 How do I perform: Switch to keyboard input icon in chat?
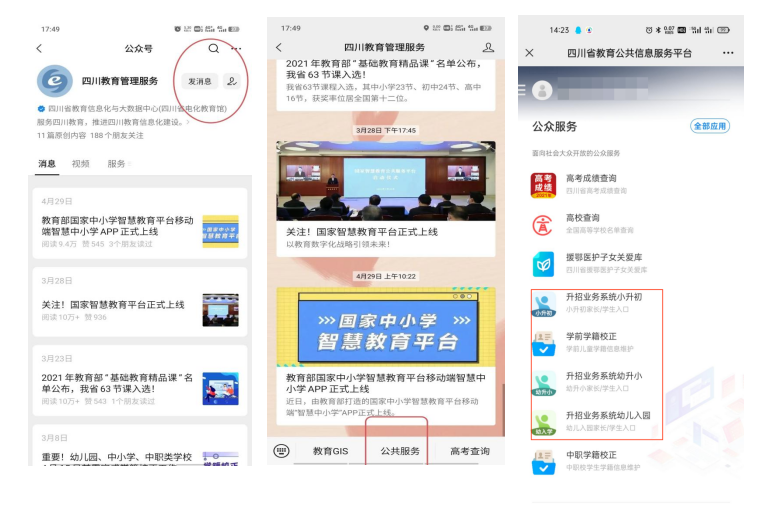click(x=281, y=451)
